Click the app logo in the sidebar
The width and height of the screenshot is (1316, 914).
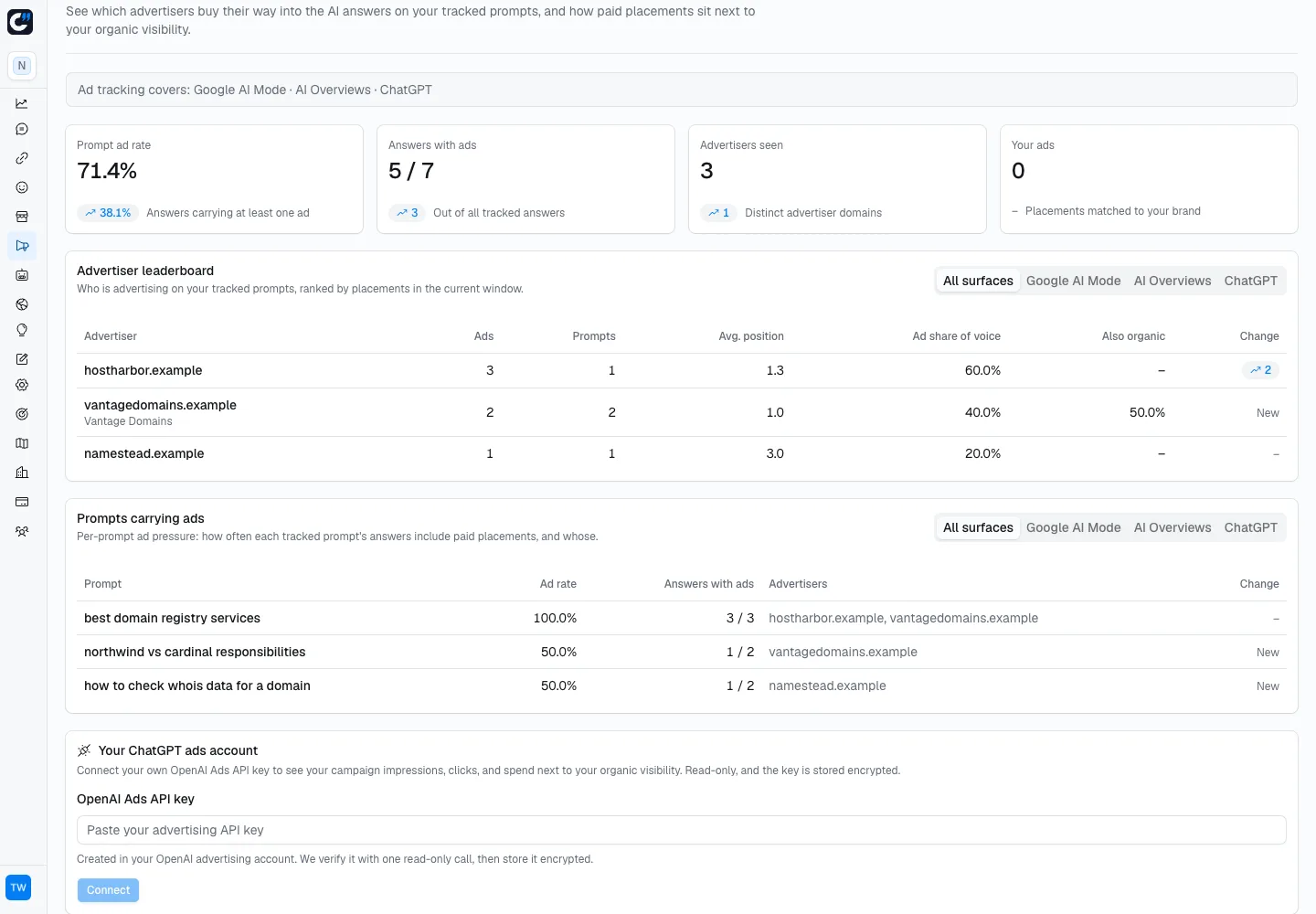20,22
